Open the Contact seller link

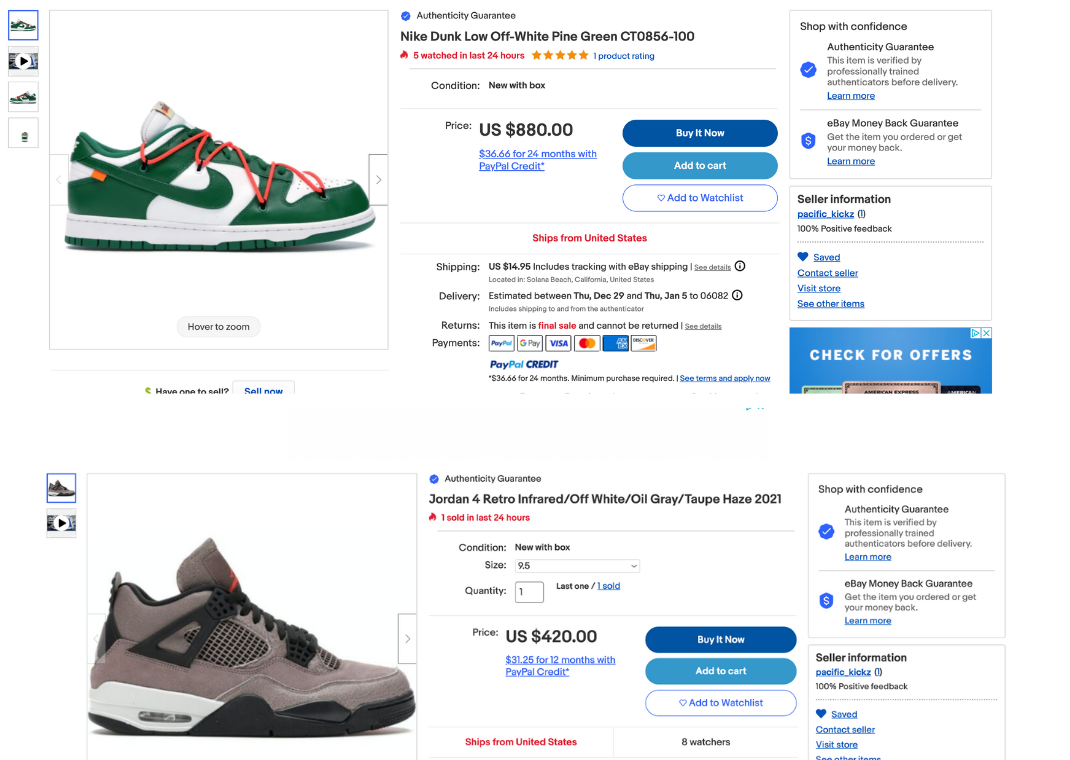(x=827, y=272)
